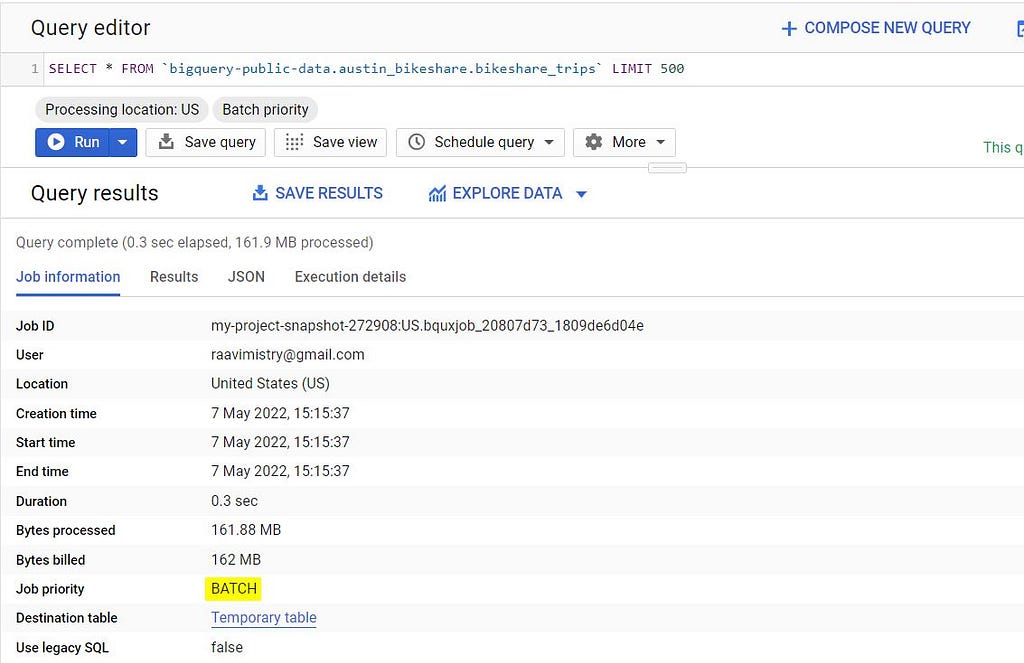Viewport: 1024px width, 663px height.
Task: Switch to the Job information tab
Action: pos(68,277)
